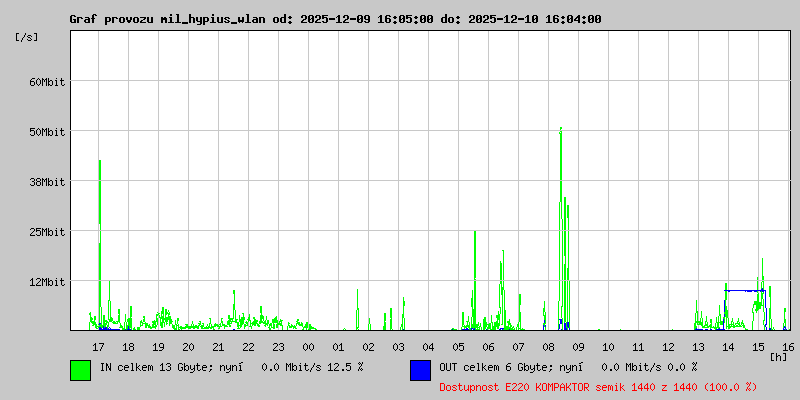800x400 pixels.
Task: Click the '21' hour label on x-axis
Action: (x=218, y=347)
